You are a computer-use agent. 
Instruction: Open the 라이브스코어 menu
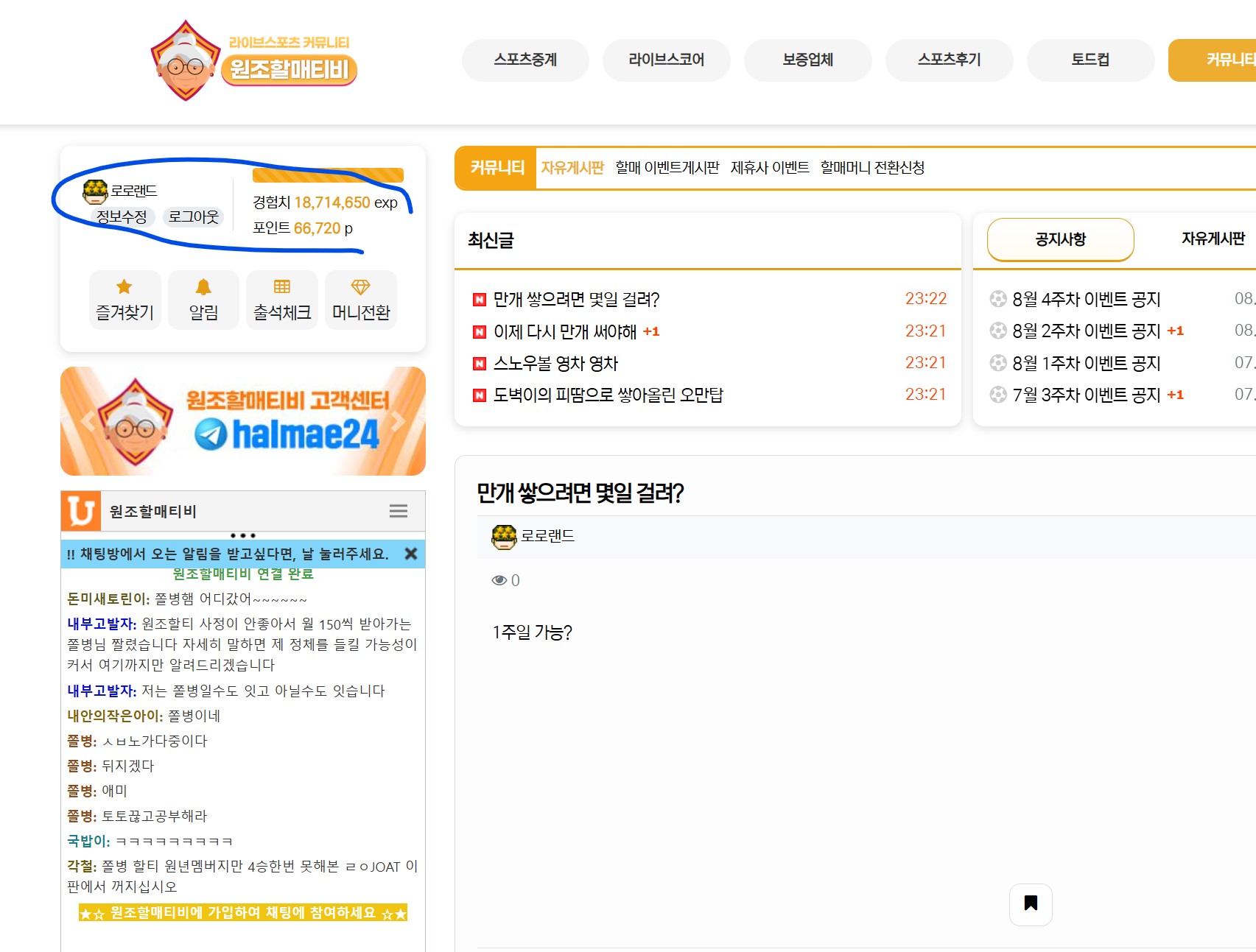tap(666, 60)
